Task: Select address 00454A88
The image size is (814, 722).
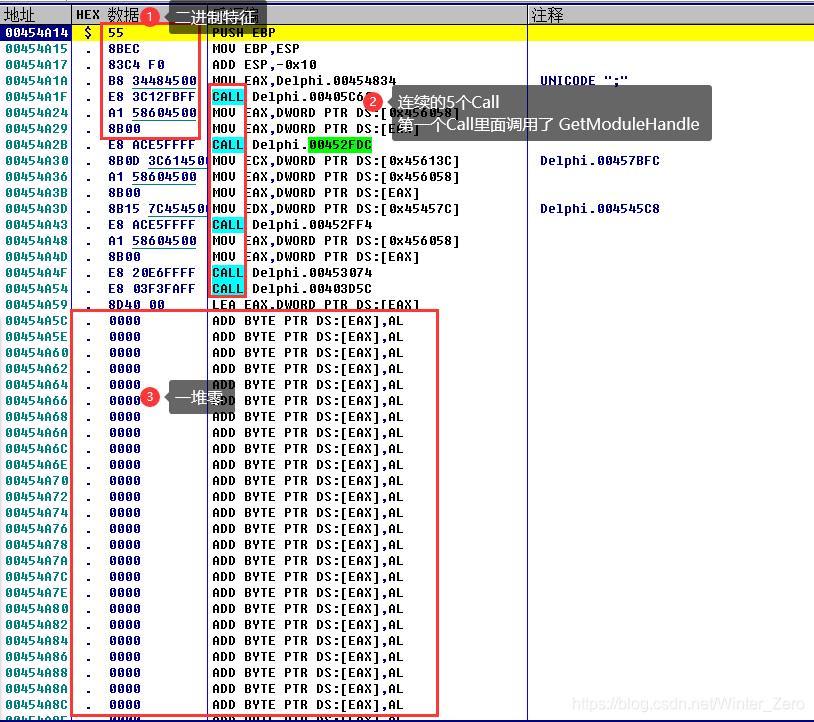Action: [x=37, y=673]
